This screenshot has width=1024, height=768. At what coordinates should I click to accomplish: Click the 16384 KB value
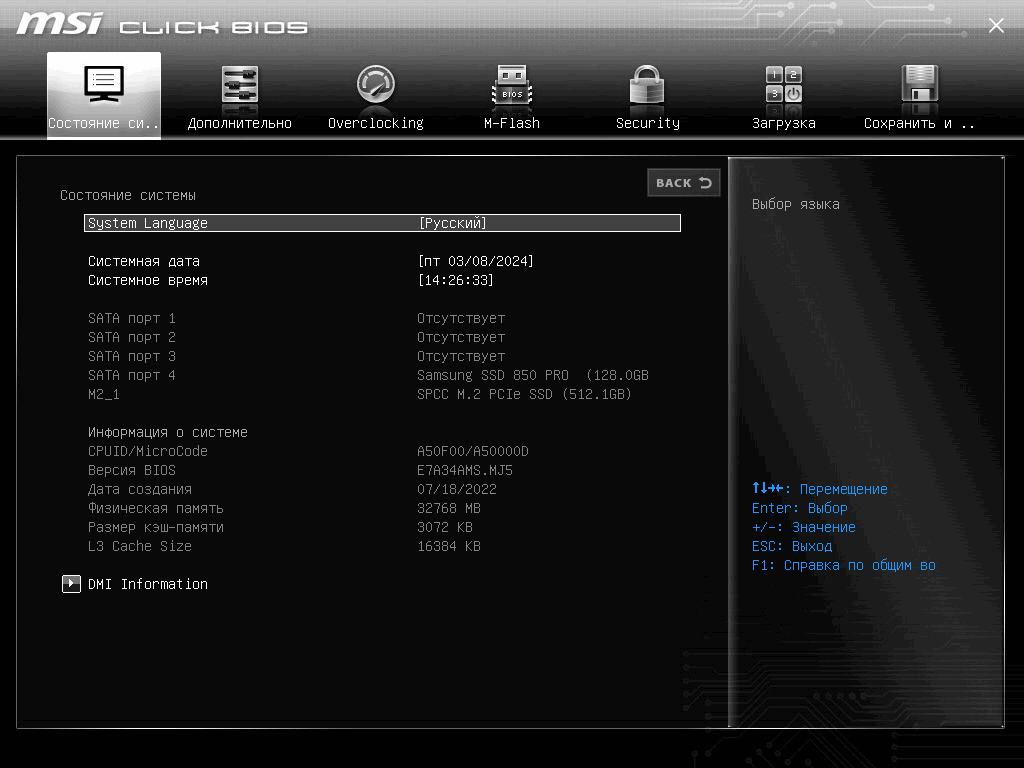tap(449, 545)
